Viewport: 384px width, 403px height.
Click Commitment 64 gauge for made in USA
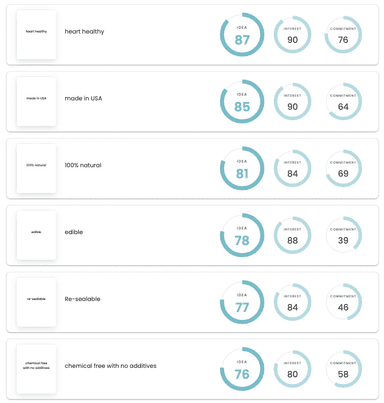point(343,101)
